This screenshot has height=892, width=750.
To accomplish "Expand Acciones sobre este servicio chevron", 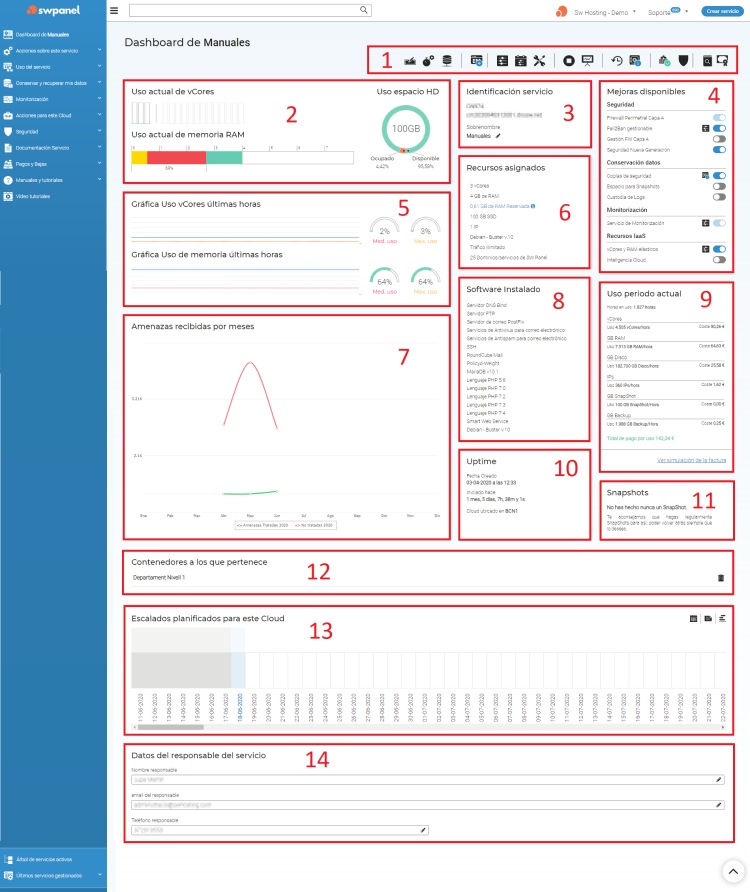I will [x=100, y=50].
